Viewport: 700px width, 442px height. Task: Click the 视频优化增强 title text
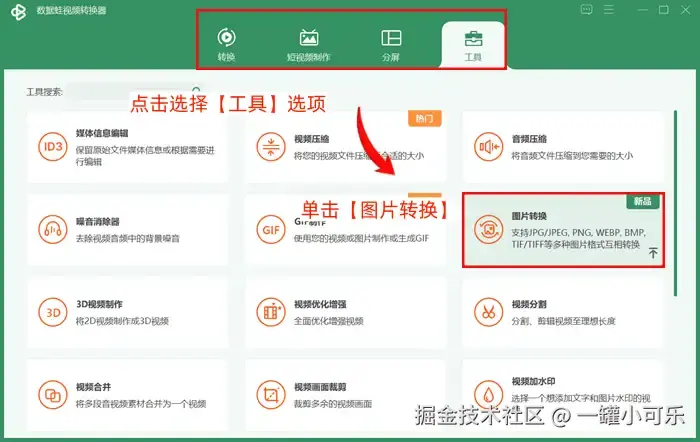click(320, 304)
